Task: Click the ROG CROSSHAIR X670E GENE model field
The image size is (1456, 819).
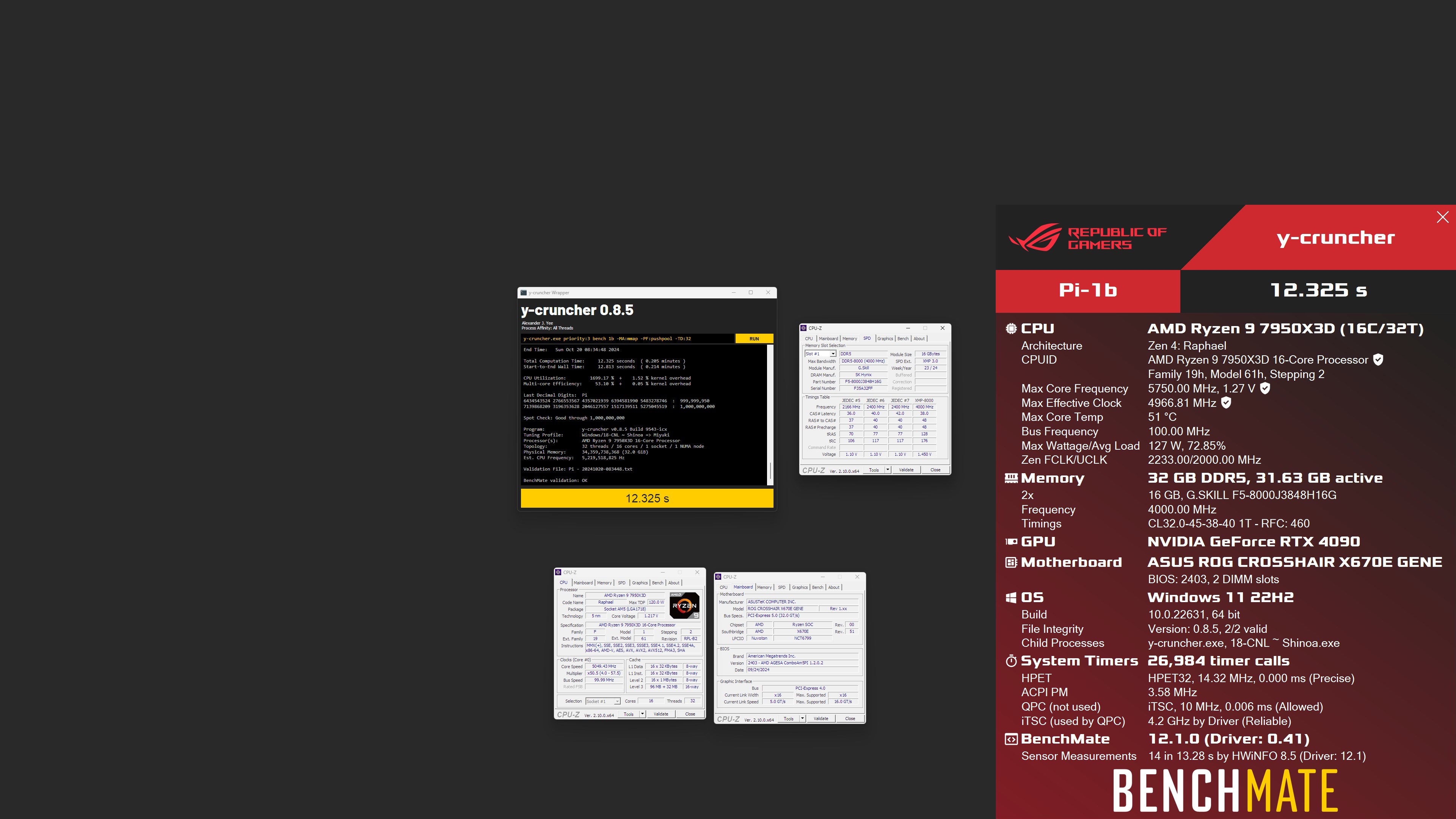Action: [782, 609]
